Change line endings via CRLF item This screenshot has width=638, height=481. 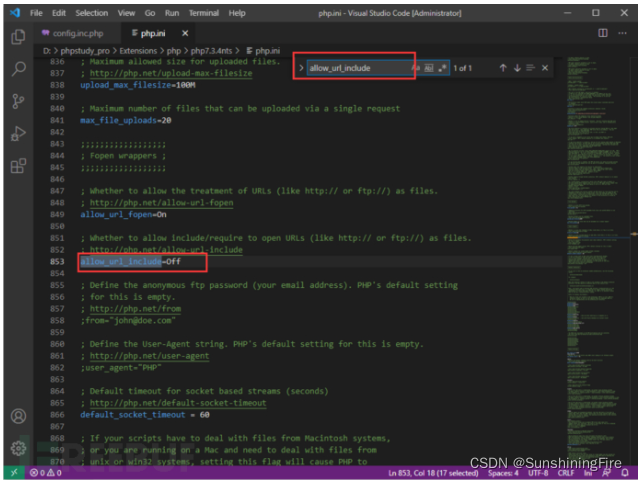(566, 473)
